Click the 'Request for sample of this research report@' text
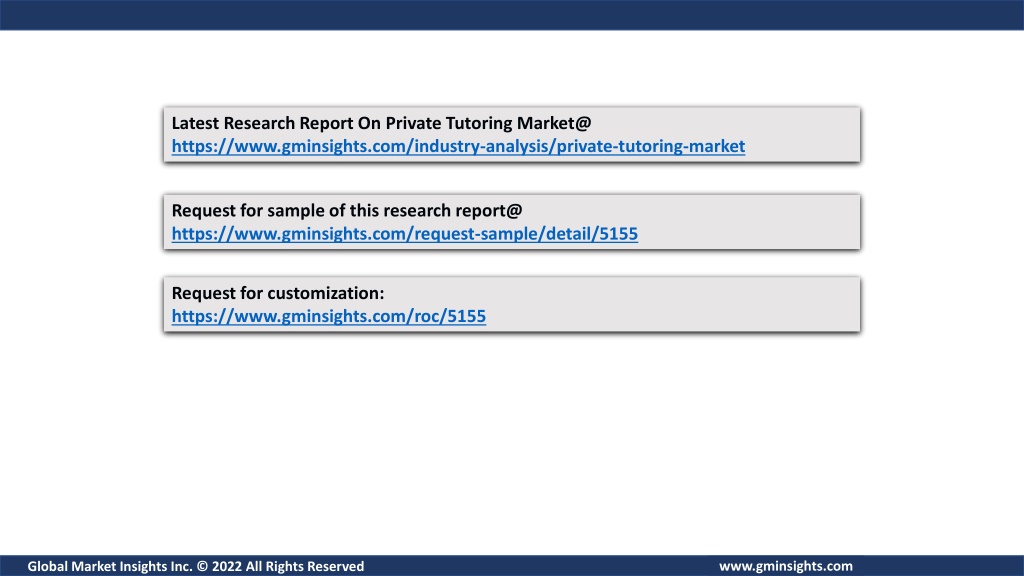Viewport: 1024px width, 576px height. [x=347, y=211]
